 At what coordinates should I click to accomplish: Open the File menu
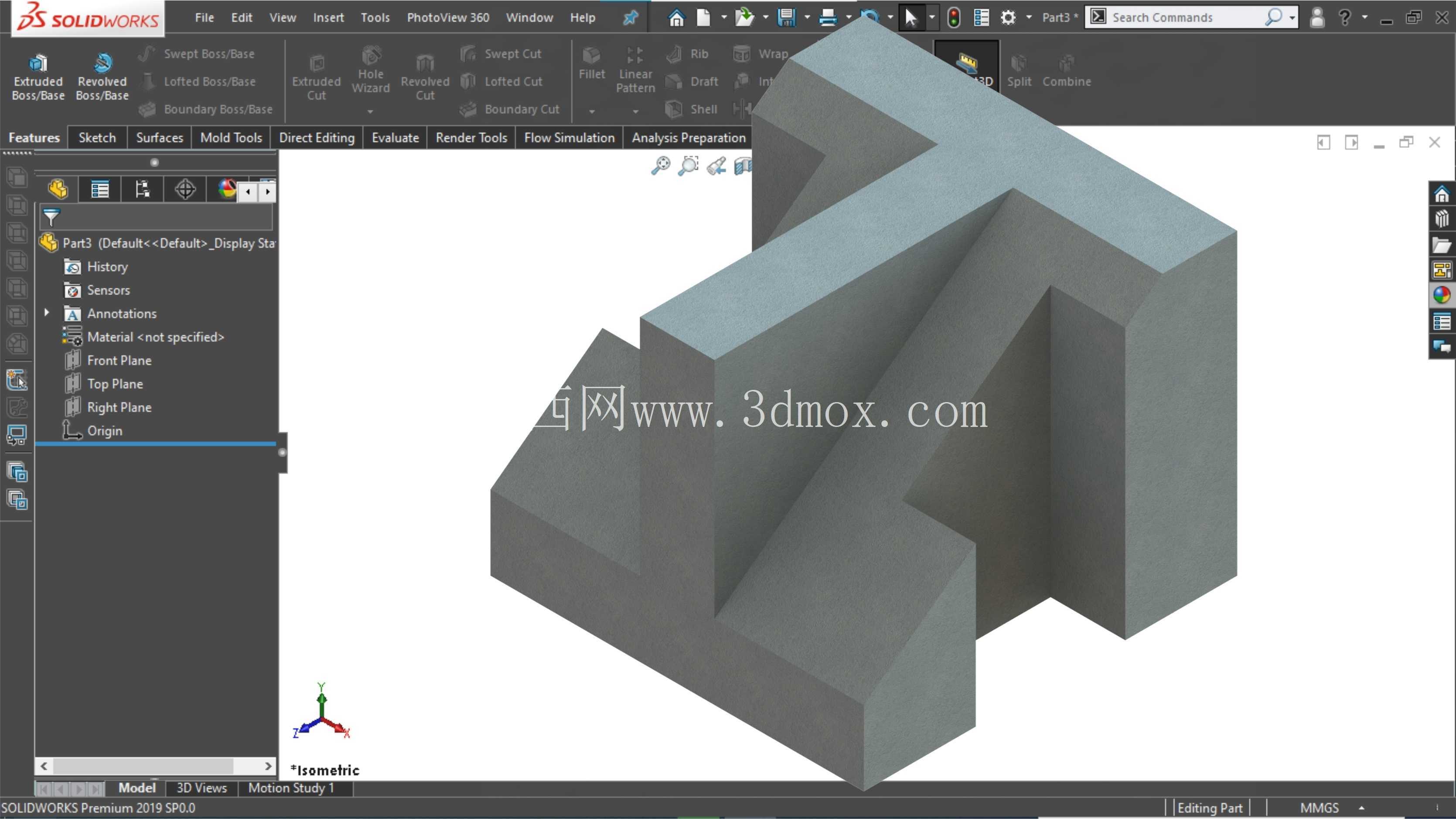coord(205,17)
